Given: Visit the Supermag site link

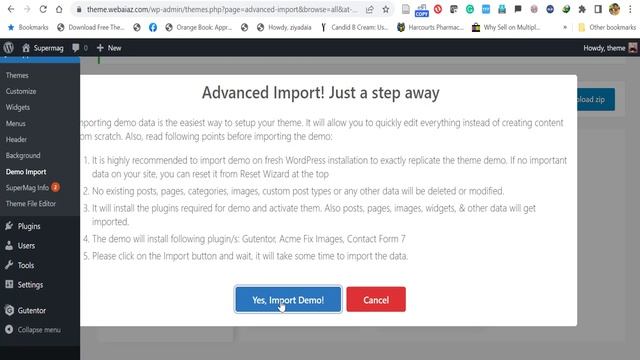Looking at the screenshot, I should tap(42, 48).
